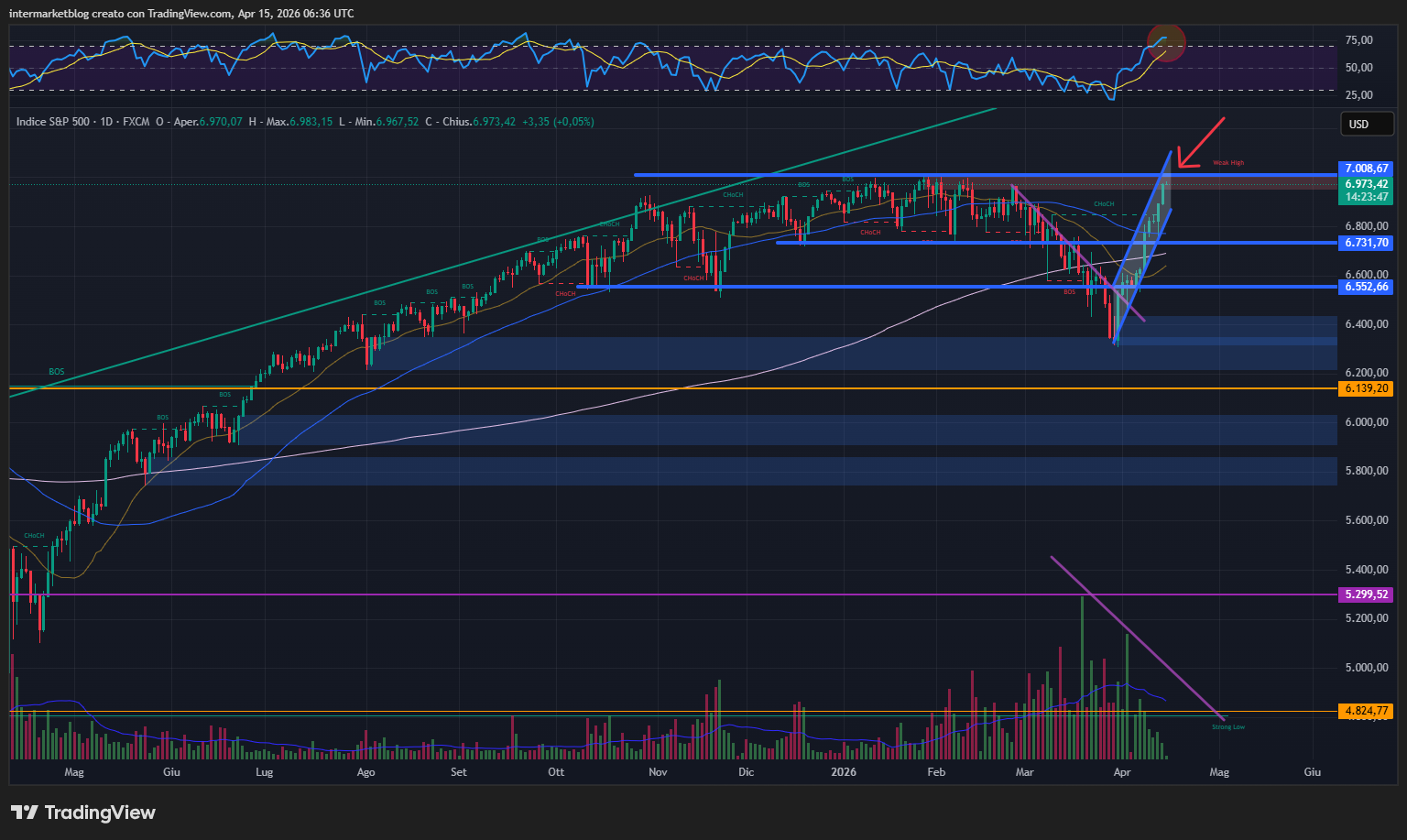Click the 6.800,00 price axis tick
1407x840 pixels.
(x=1366, y=226)
